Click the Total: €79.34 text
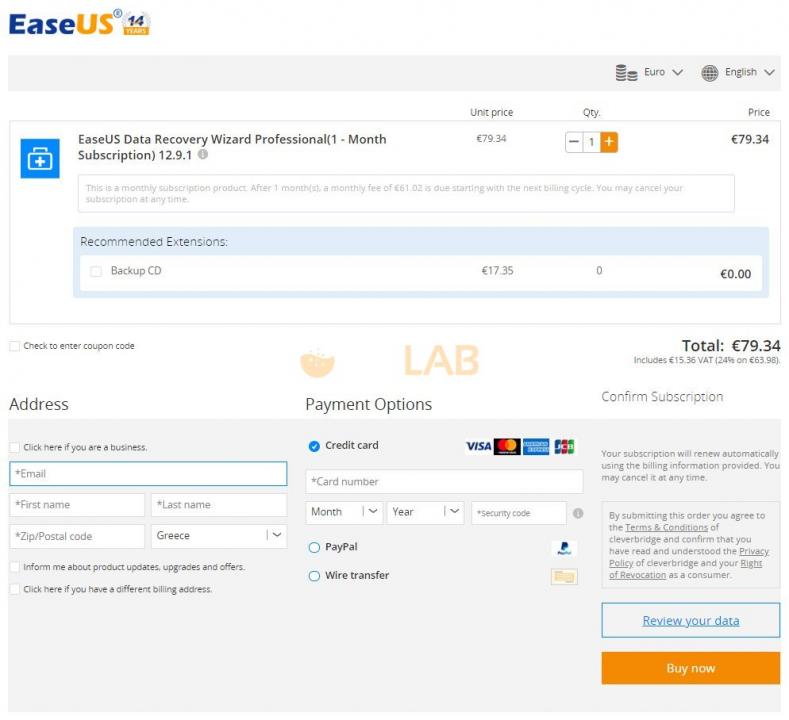This screenshot has height=720, width=789. point(731,346)
